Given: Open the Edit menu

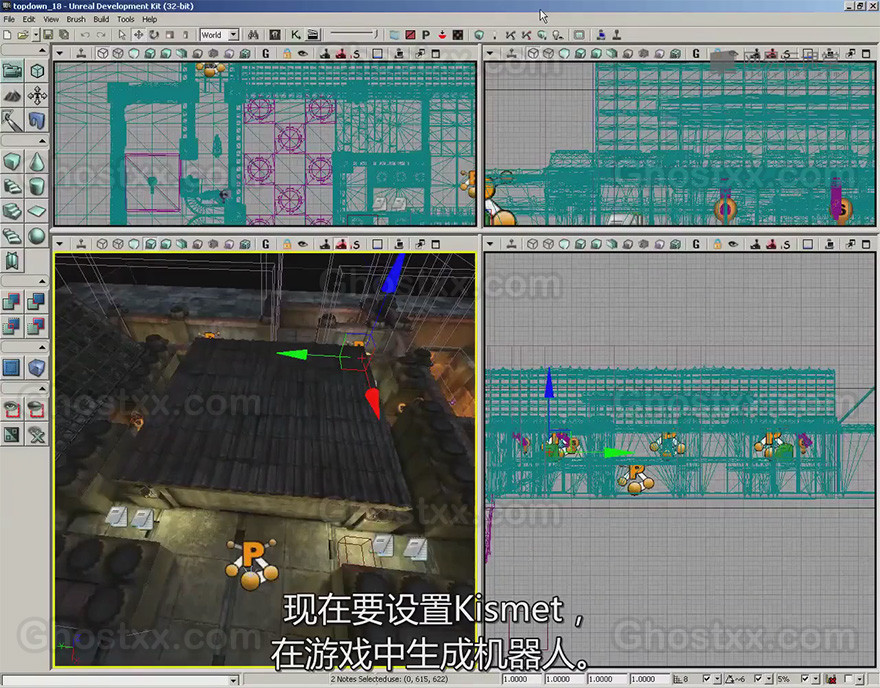Looking at the screenshot, I should 29,19.
